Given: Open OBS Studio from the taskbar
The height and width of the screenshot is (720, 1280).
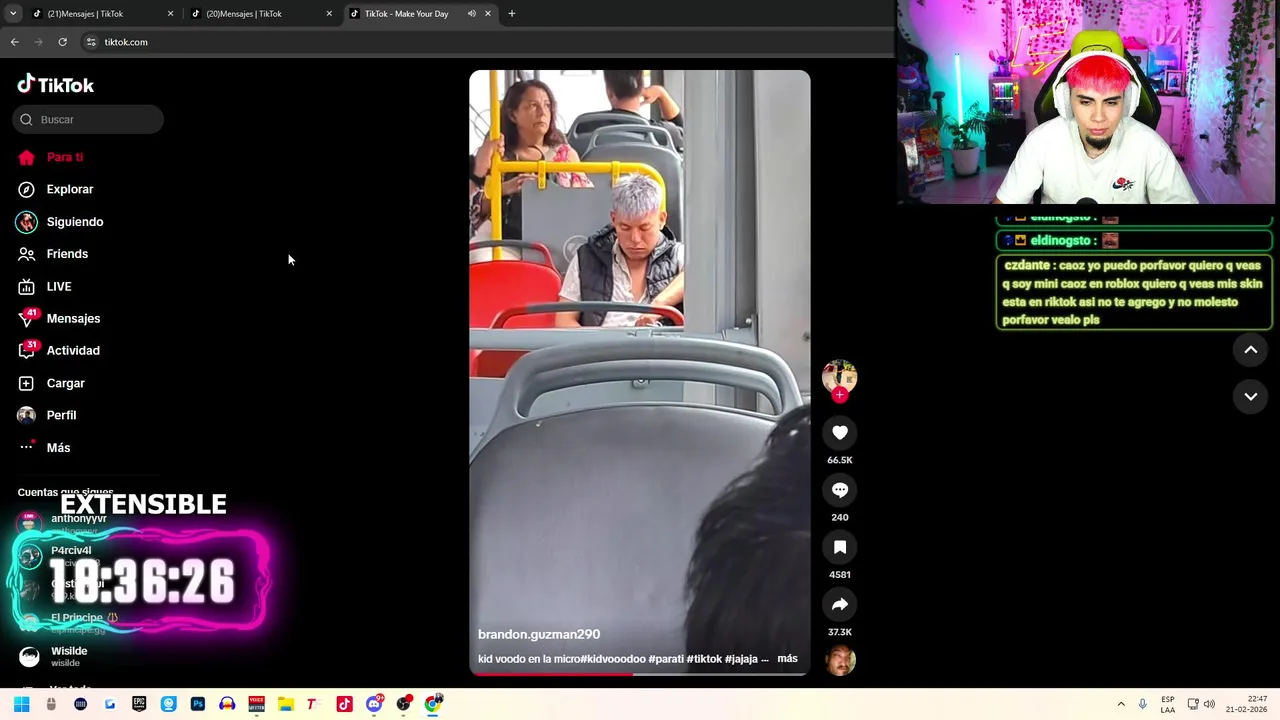Looking at the screenshot, I should [403, 704].
